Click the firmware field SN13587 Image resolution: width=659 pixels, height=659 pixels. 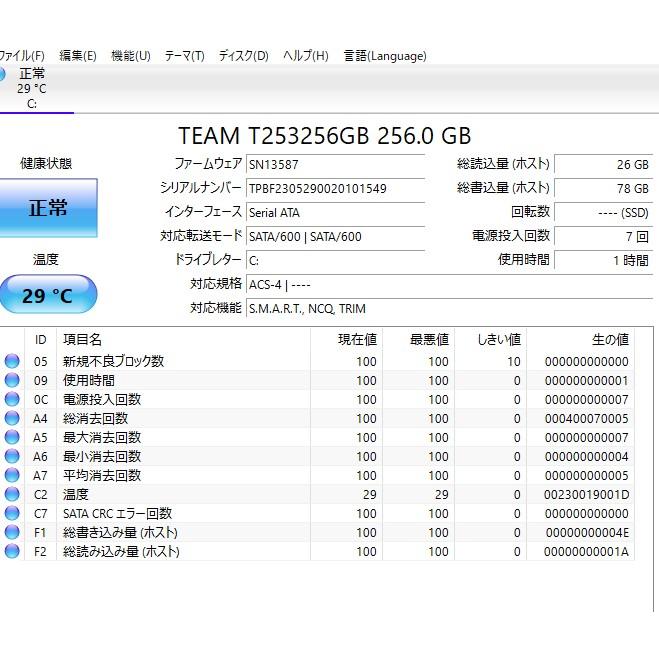(335, 164)
